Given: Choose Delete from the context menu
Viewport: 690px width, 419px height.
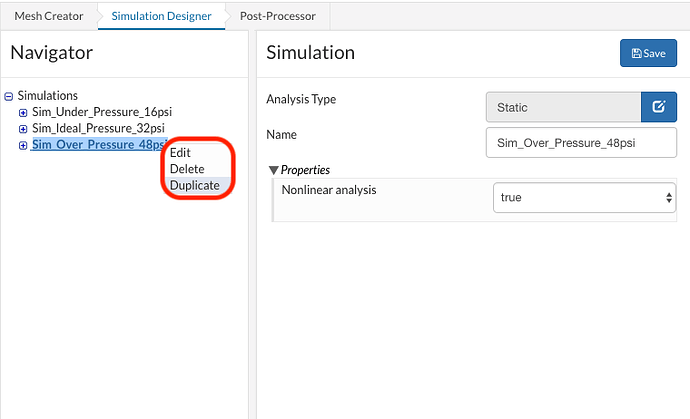Looking at the screenshot, I should (x=187, y=169).
